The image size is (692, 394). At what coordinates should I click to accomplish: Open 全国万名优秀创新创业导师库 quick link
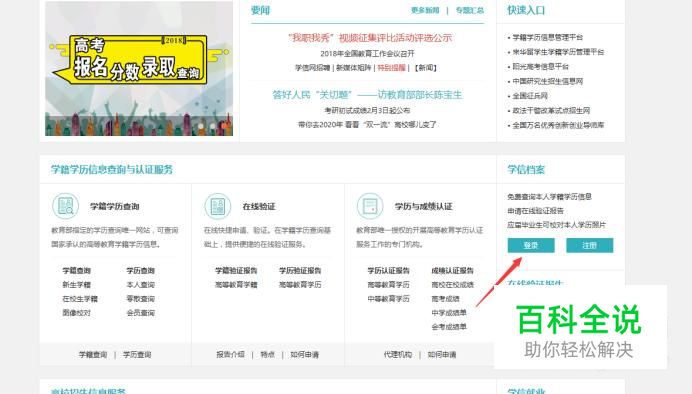(558, 125)
